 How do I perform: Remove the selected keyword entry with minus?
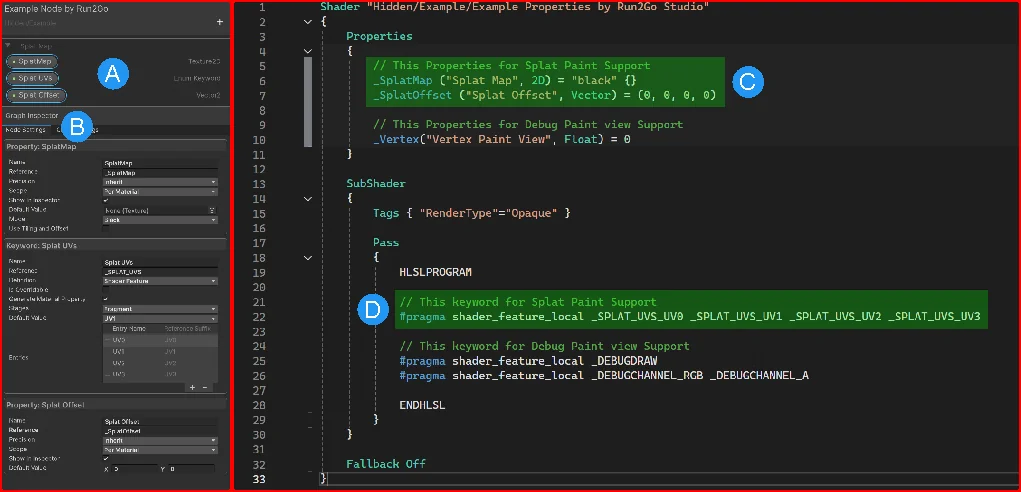click(204, 387)
